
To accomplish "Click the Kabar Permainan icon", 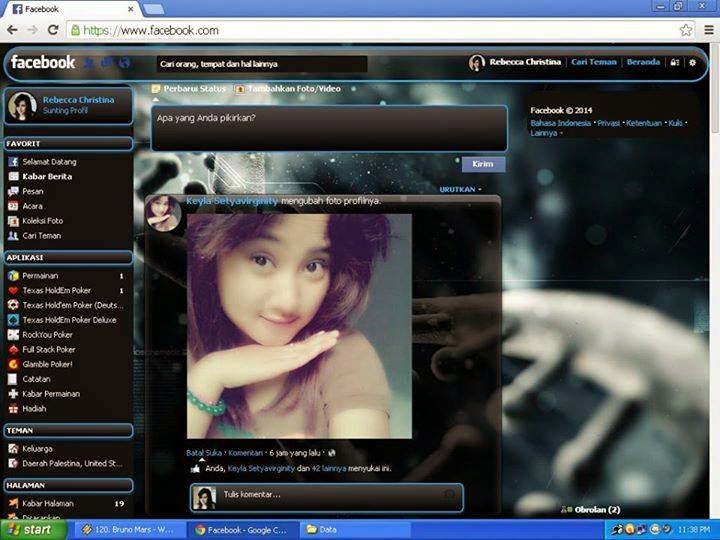I will click(13, 394).
